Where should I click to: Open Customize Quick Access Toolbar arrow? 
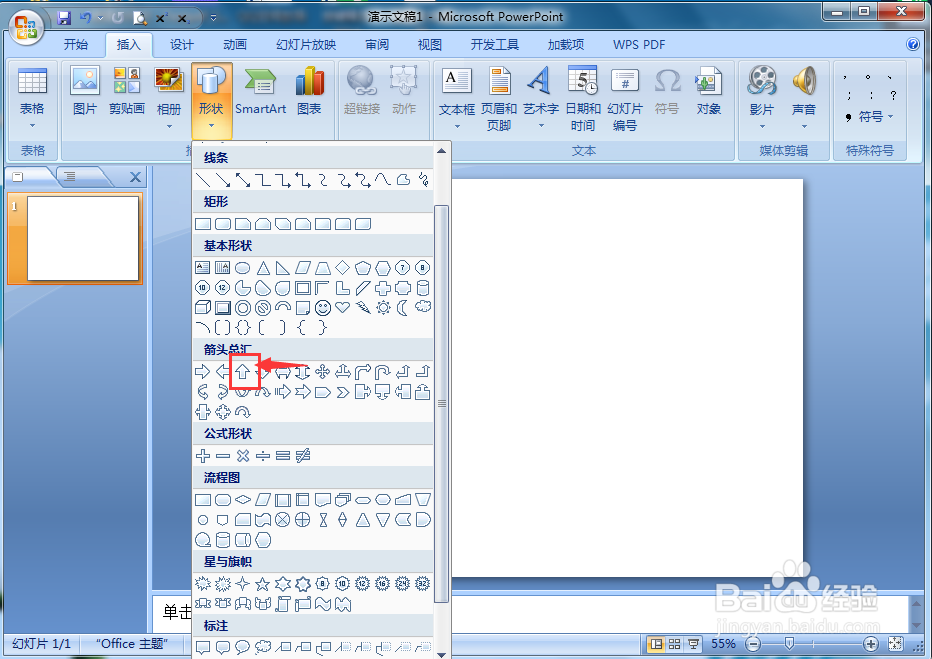213,18
